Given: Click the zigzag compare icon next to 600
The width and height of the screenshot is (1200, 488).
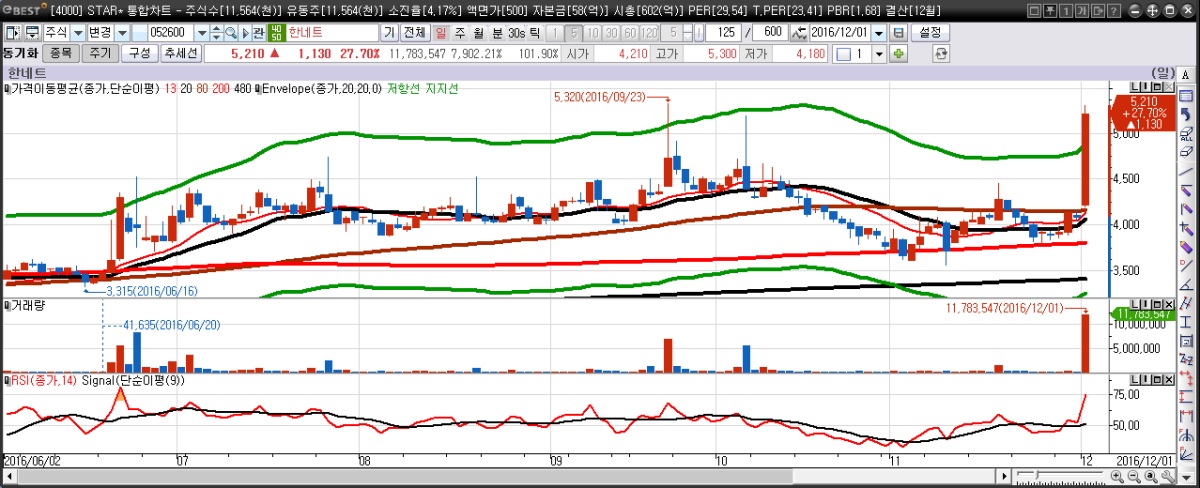Looking at the screenshot, I should [798, 32].
